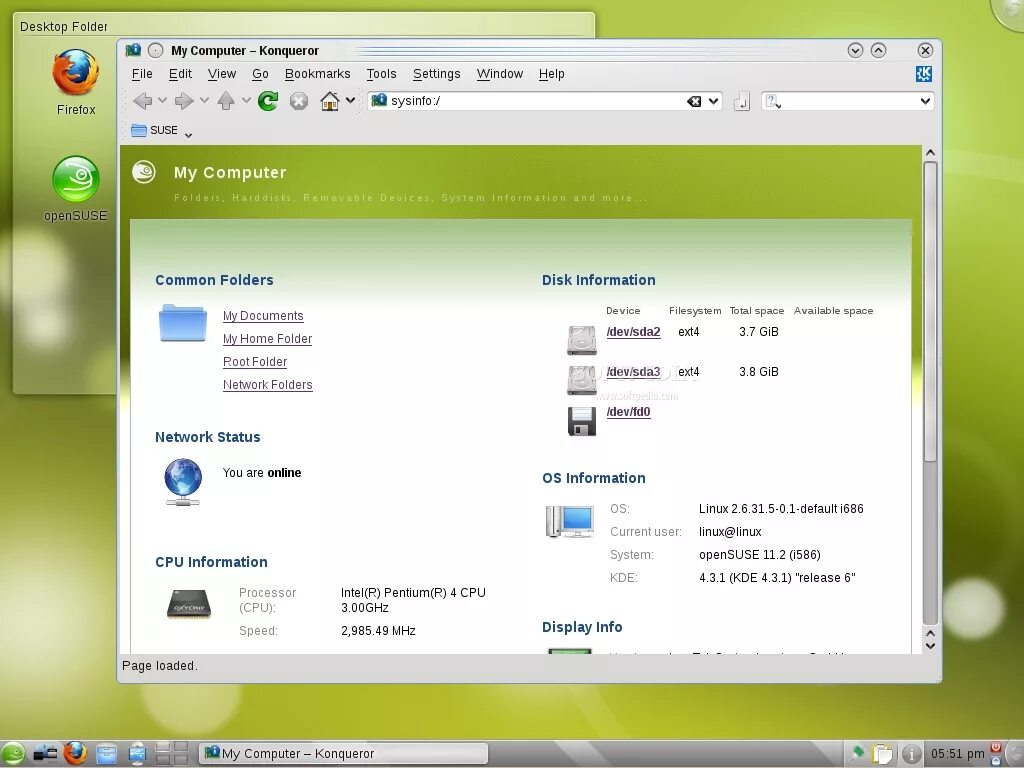Open the openSUSE application launcher in the panel
1024x768 pixels.
click(x=13, y=754)
